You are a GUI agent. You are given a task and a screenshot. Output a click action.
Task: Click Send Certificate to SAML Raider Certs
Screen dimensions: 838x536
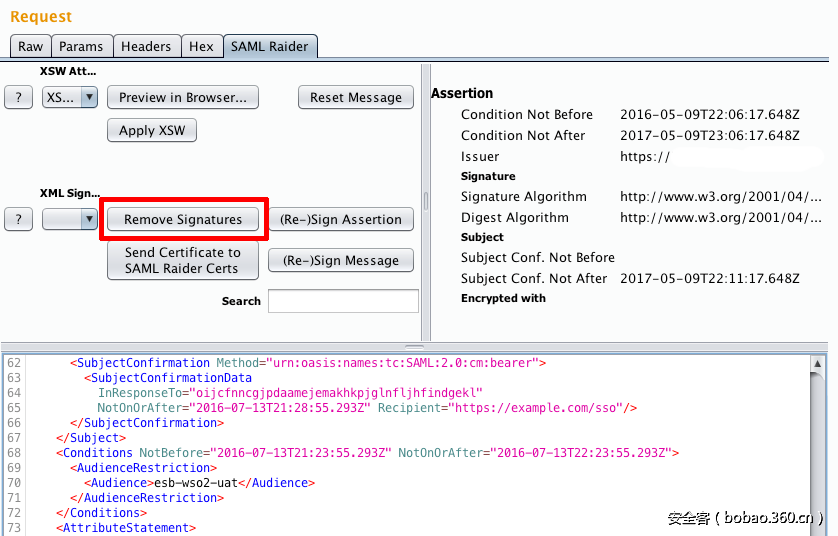[x=183, y=261]
